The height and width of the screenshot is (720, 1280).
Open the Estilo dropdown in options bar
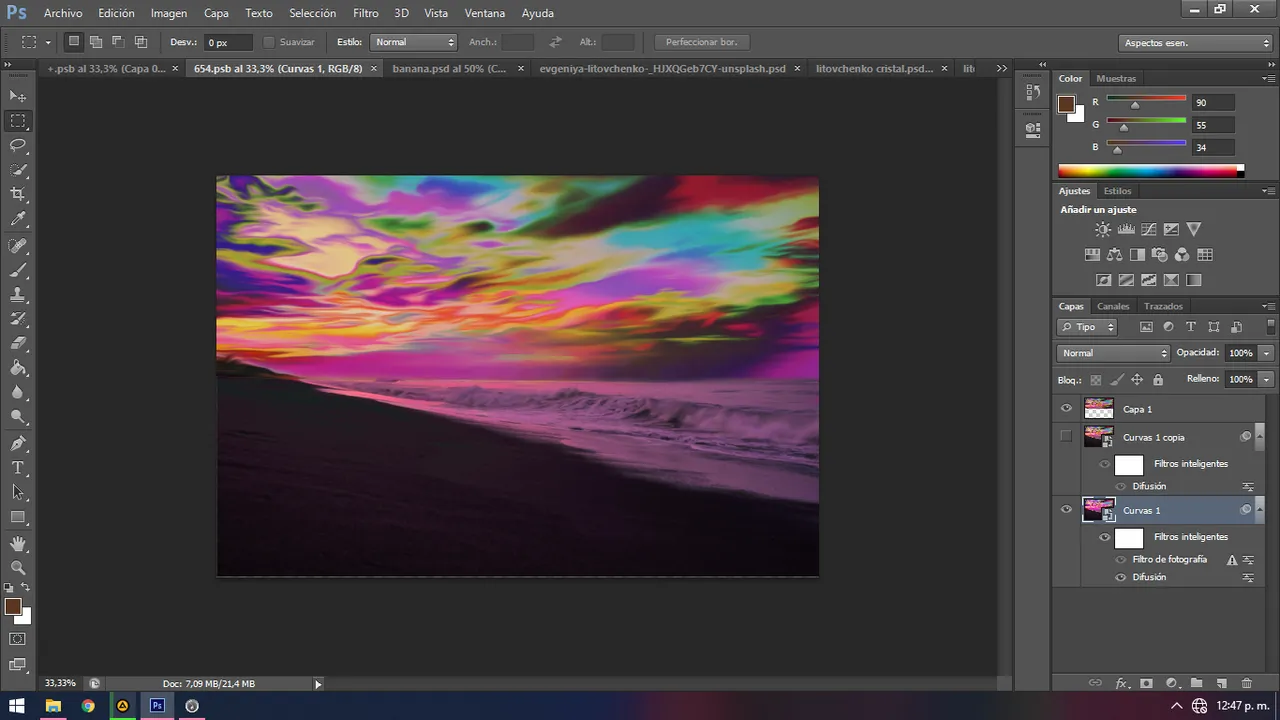tap(413, 42)
